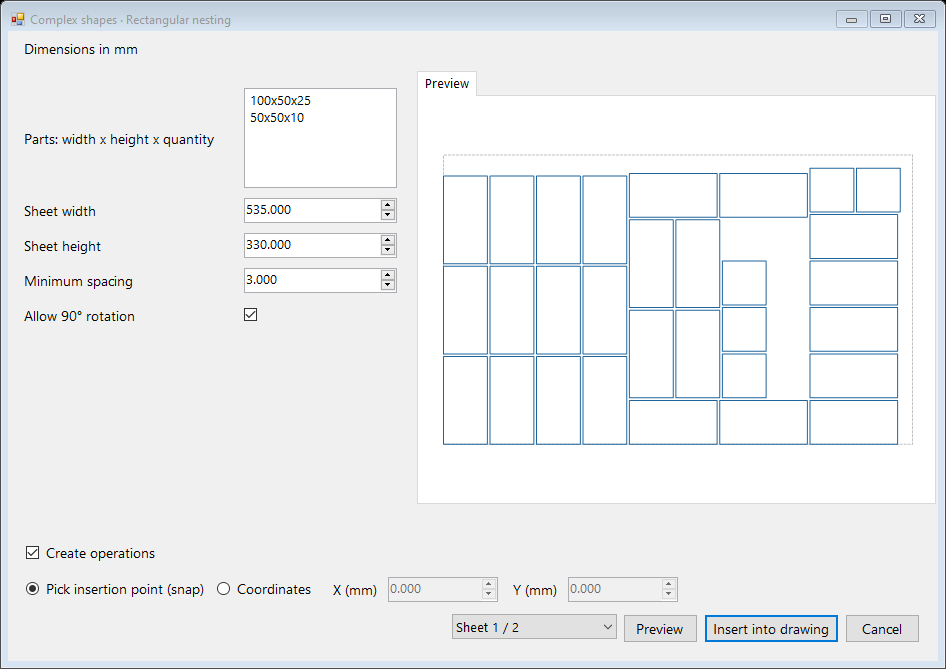Minimize the dialog window
This screenshot has height=669, width=946.
click(851, 19)
